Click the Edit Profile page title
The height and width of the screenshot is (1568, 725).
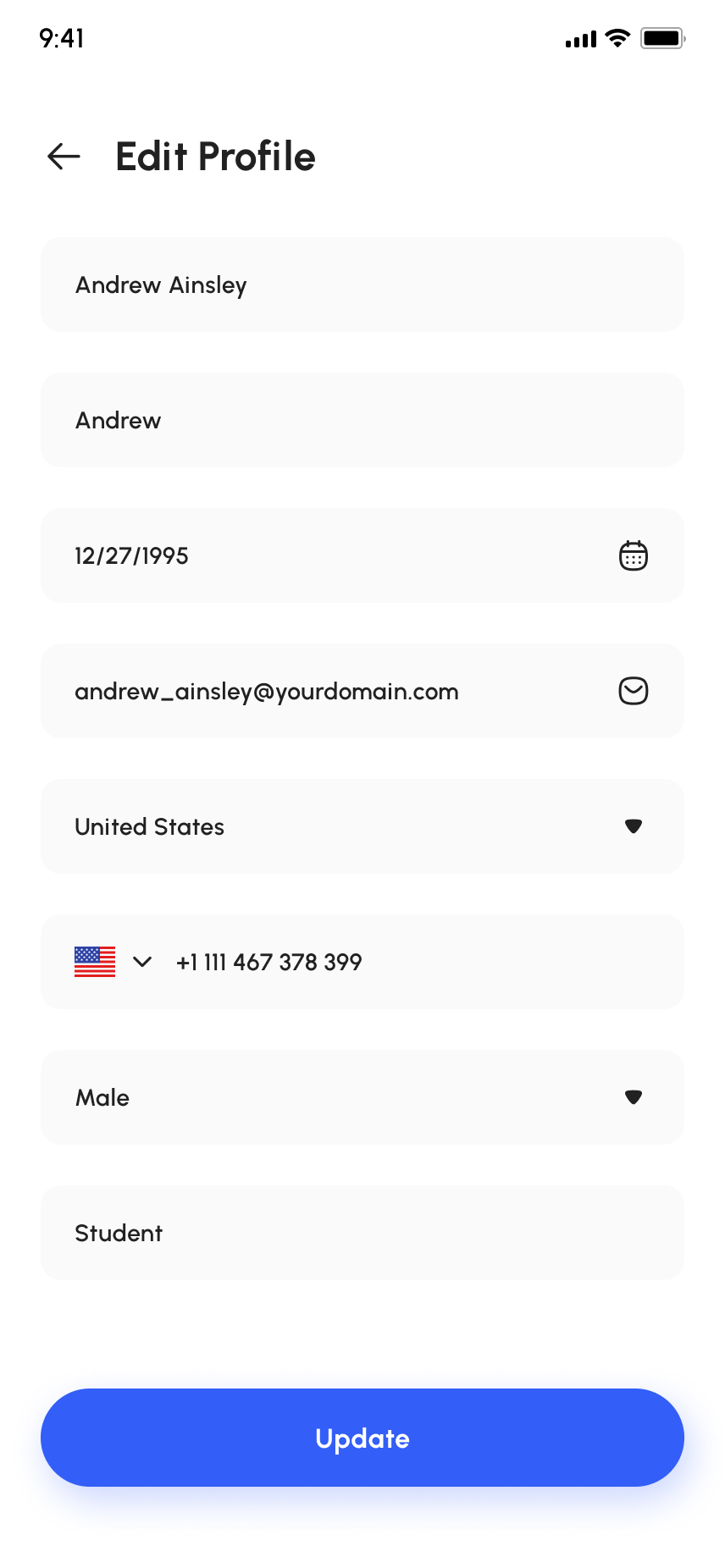[215, 157]
